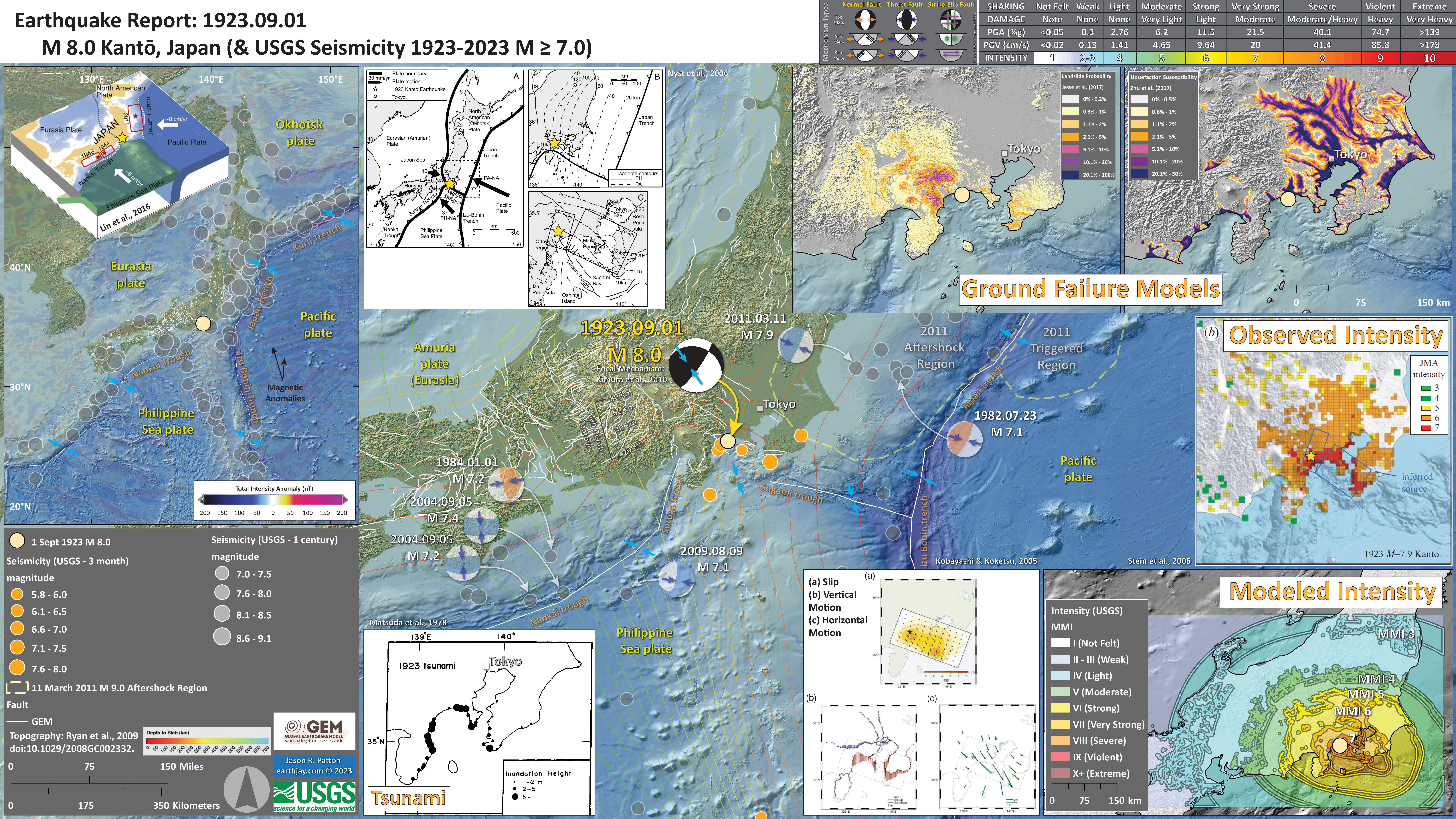Click the 7.0 - 7.5 gray legend circle
Image resolution: width=1456 pixels, height=819 pixels.
(x=222, y=573)
